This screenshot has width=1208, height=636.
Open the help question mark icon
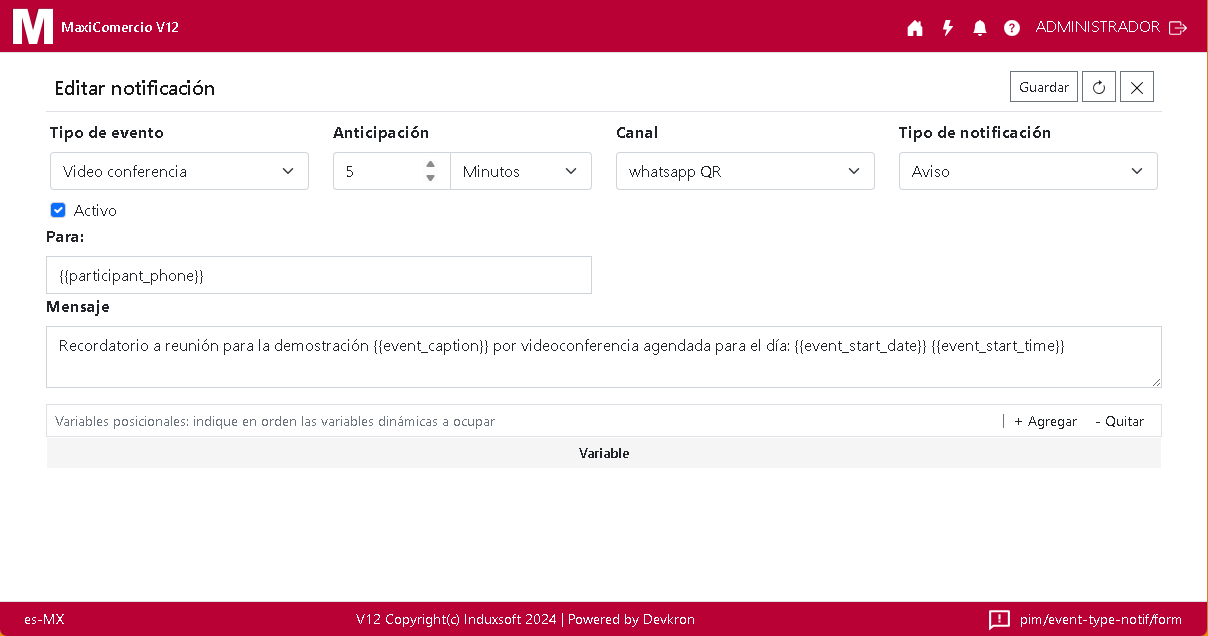tap(1011, 28)
